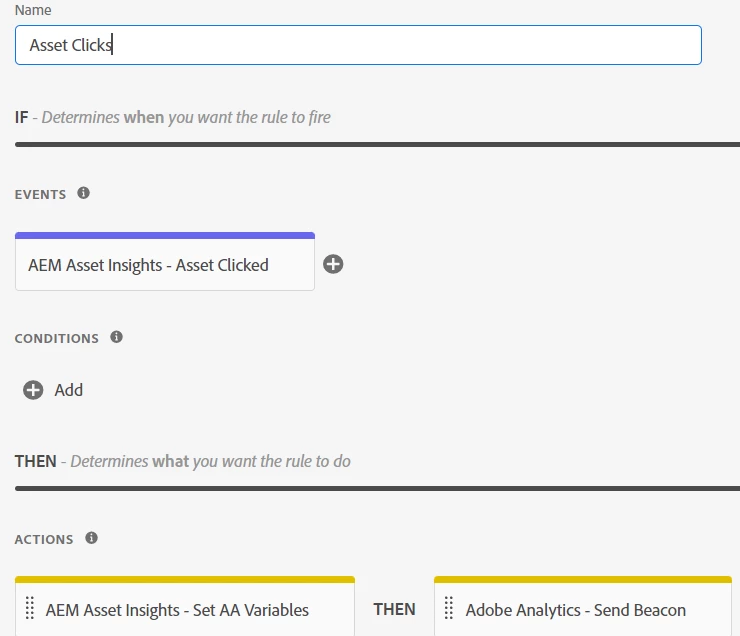Click the ACTIONS section heading
740x636 pixels.
(x=44, y=540)
